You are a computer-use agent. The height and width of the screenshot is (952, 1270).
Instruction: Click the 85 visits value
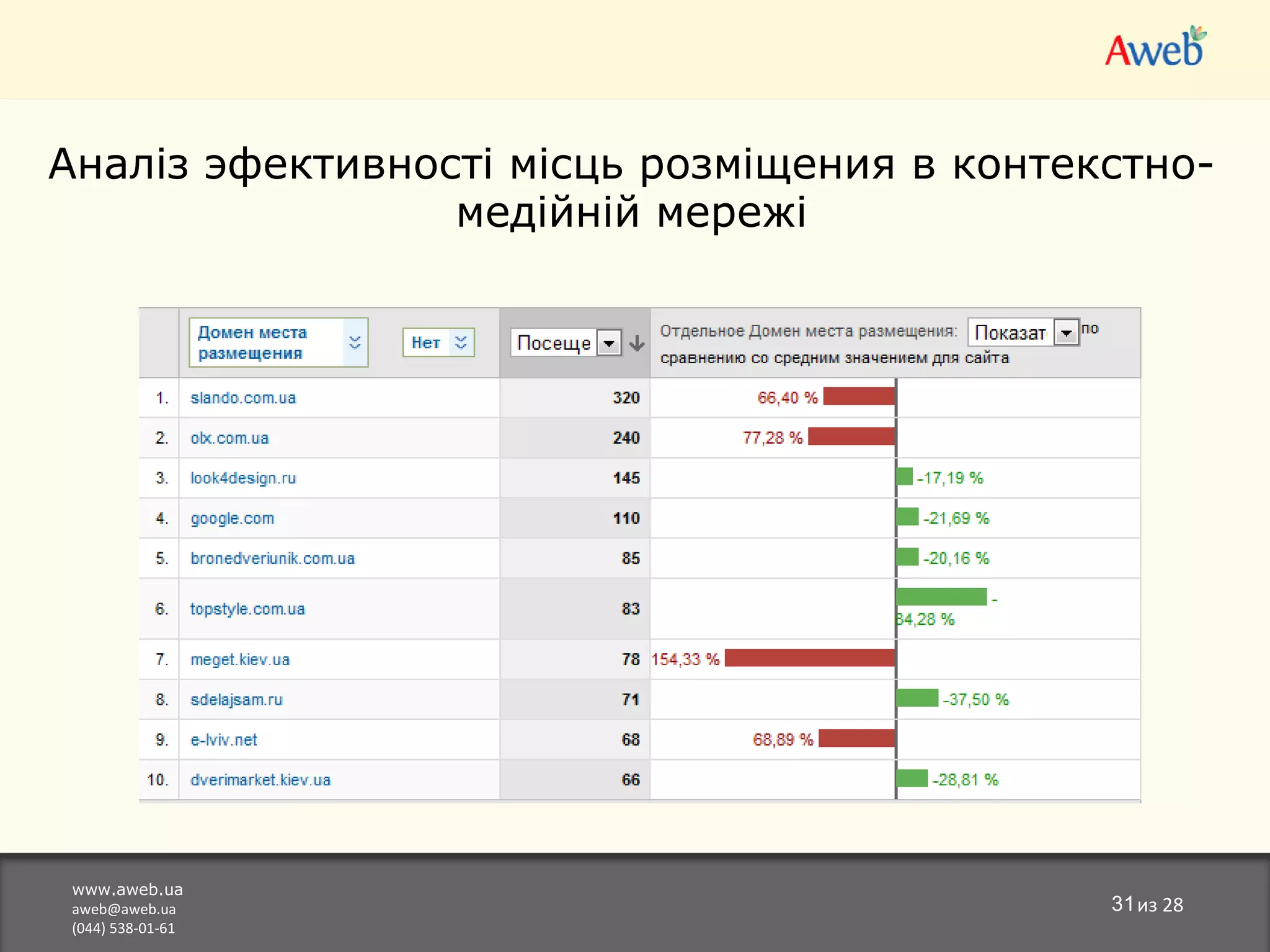pos(631,558)
